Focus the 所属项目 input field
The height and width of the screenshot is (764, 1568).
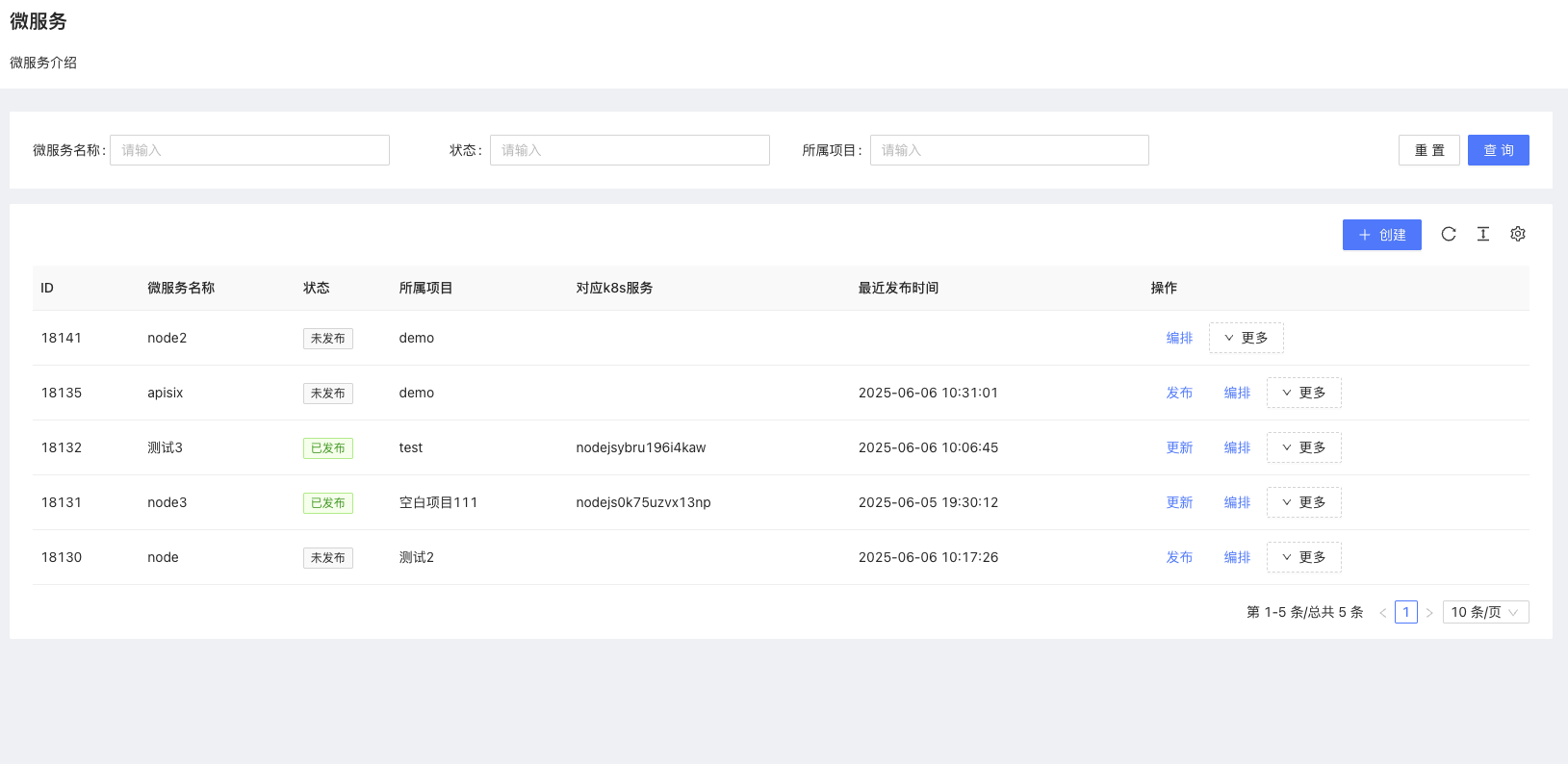1010,150
